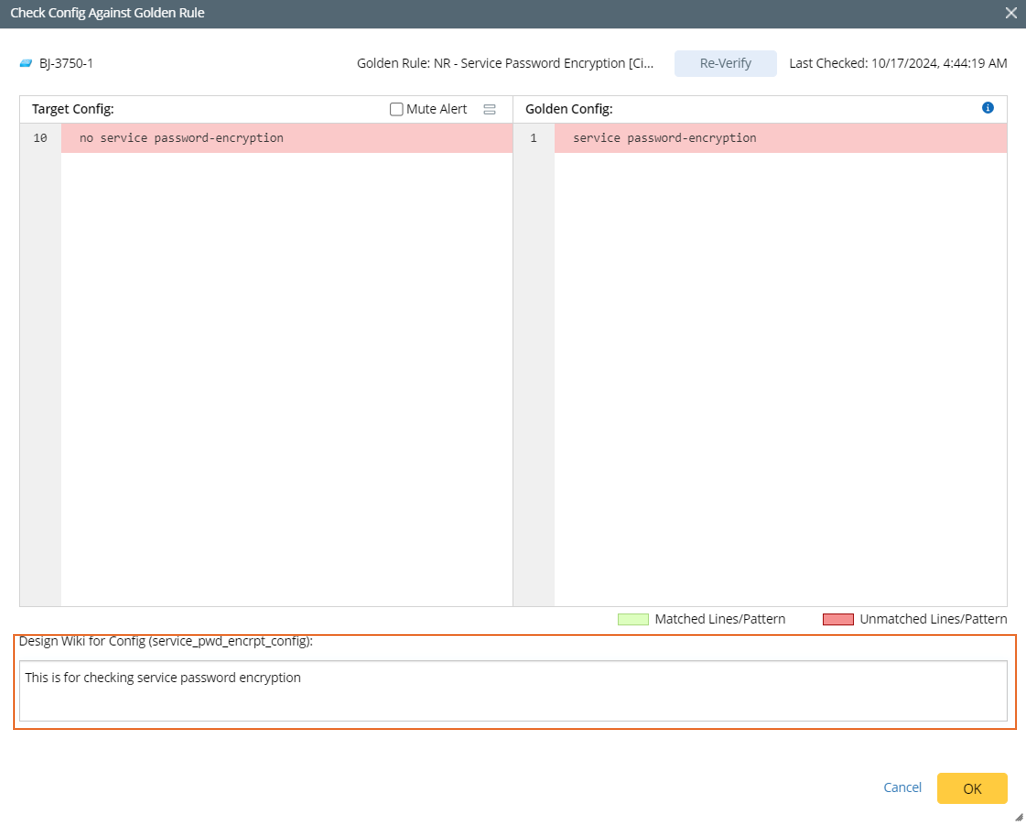Click the truncated Golden Rule name text
The height and width of the screenshot is (823, 1026).
505,63
